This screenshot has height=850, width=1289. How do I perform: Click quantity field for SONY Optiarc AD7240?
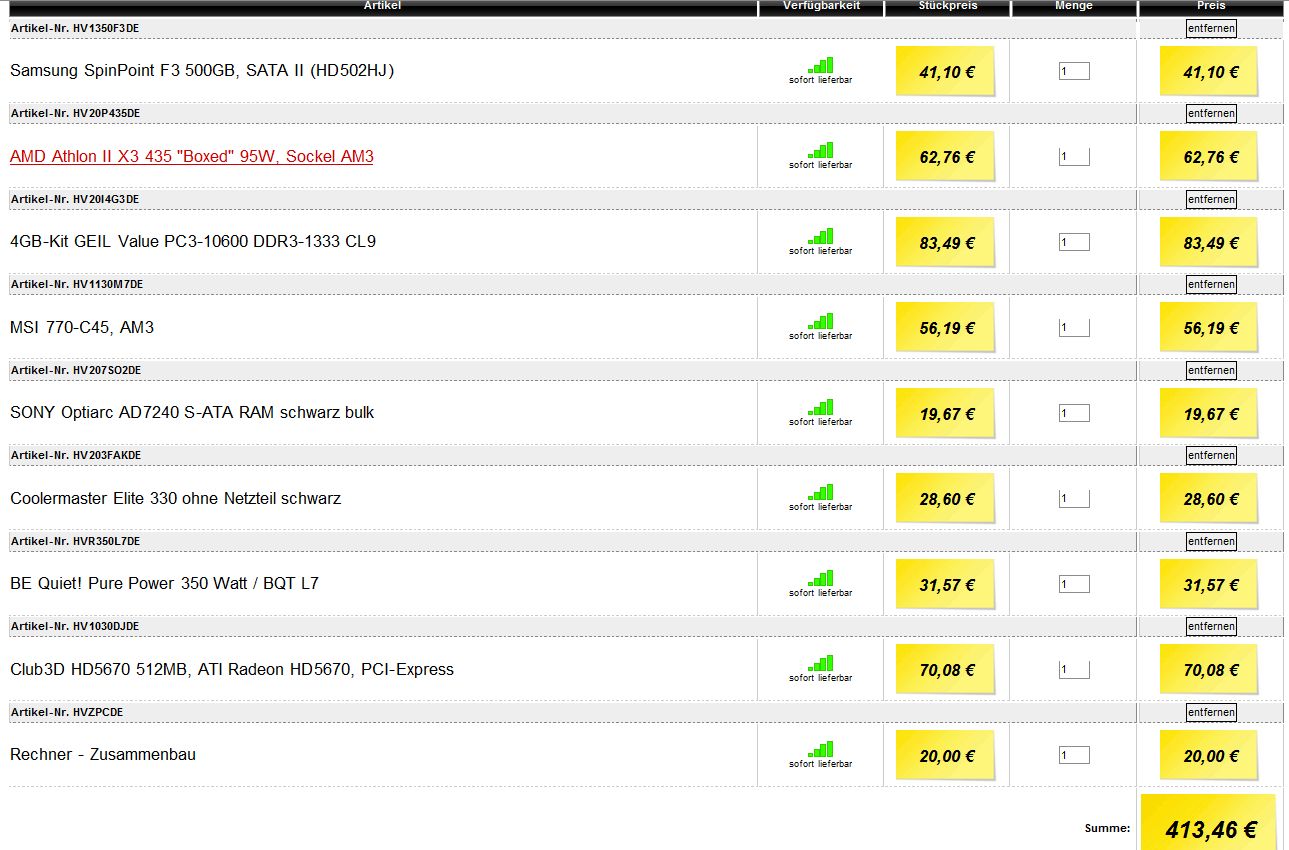1074,413
